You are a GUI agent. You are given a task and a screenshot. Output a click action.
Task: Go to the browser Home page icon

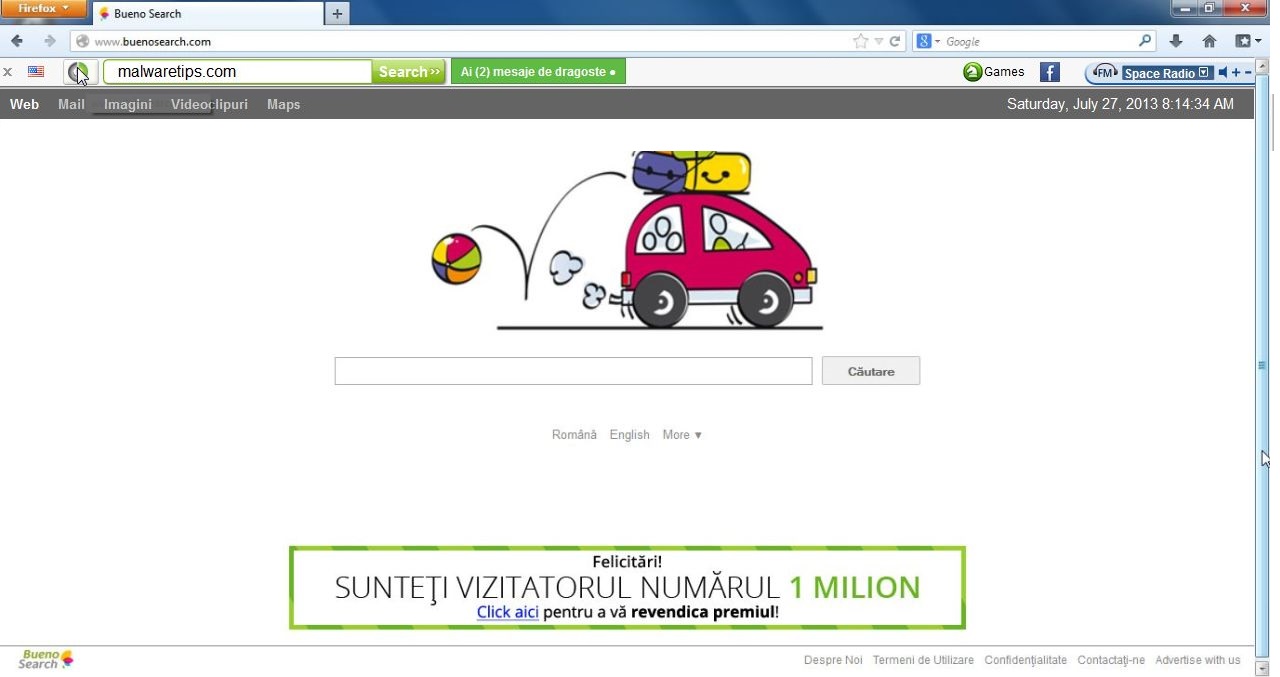(1209, 41)
